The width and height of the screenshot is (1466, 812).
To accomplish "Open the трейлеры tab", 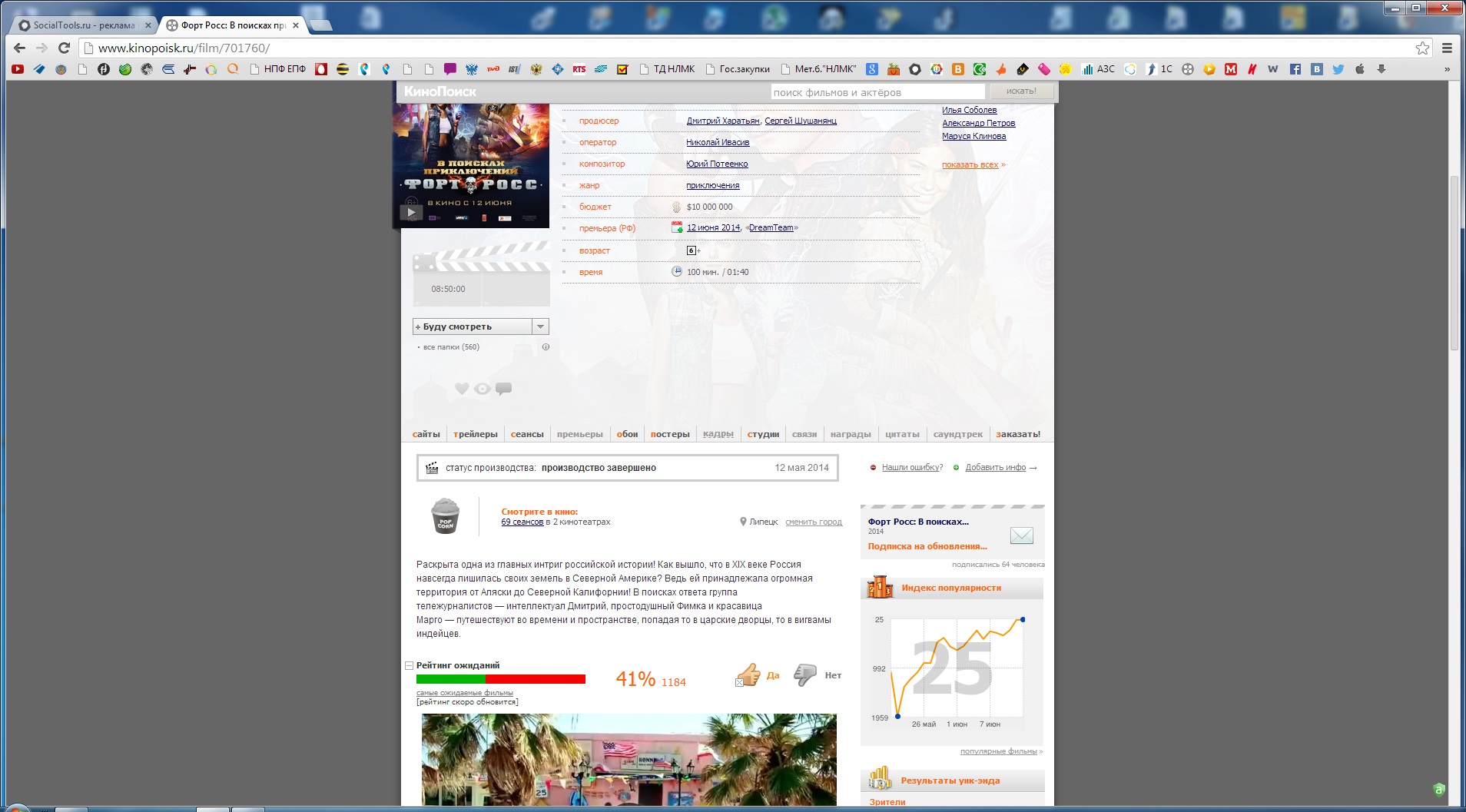I will (x=476, y=434).
